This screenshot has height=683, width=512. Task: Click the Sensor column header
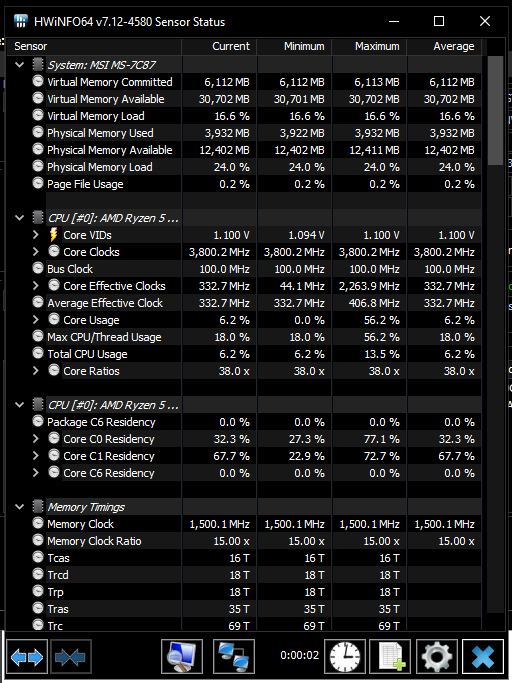tap(94, 46)
